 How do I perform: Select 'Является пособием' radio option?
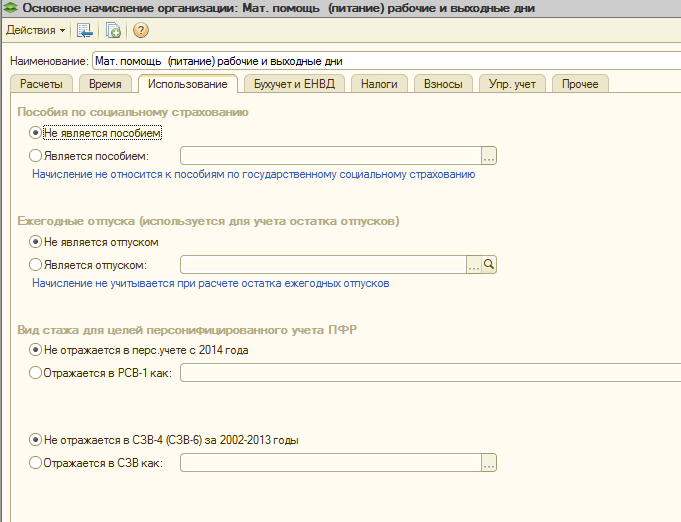pyautogui.click(x=37, y=156)
